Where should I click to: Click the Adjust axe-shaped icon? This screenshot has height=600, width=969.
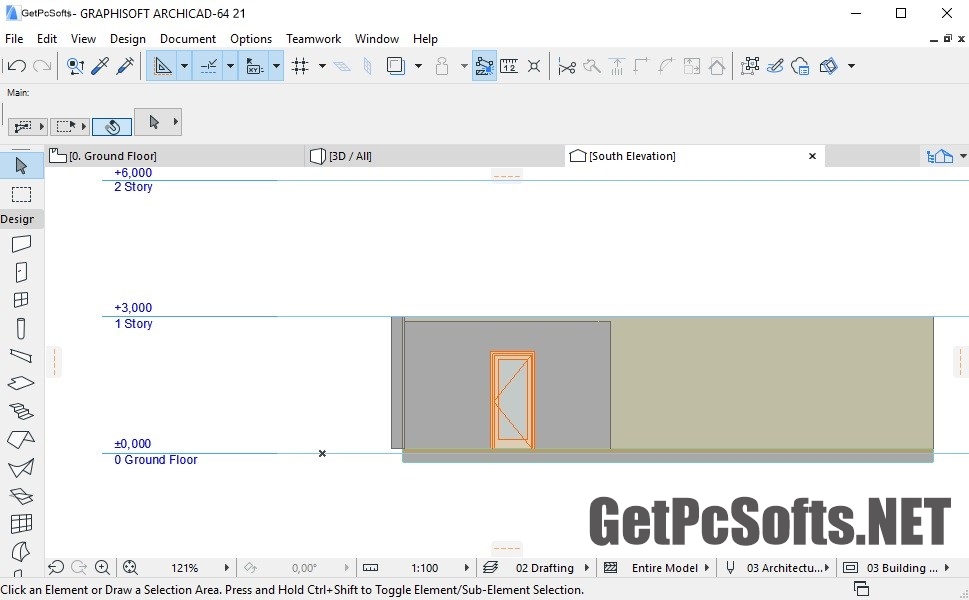tap(591, 65)
